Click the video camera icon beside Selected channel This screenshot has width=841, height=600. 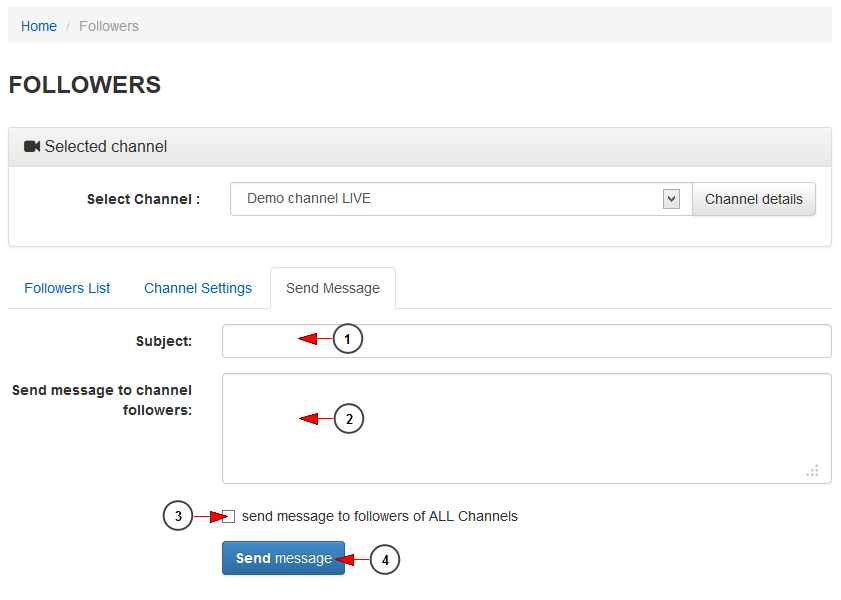[x=32, y=146]
